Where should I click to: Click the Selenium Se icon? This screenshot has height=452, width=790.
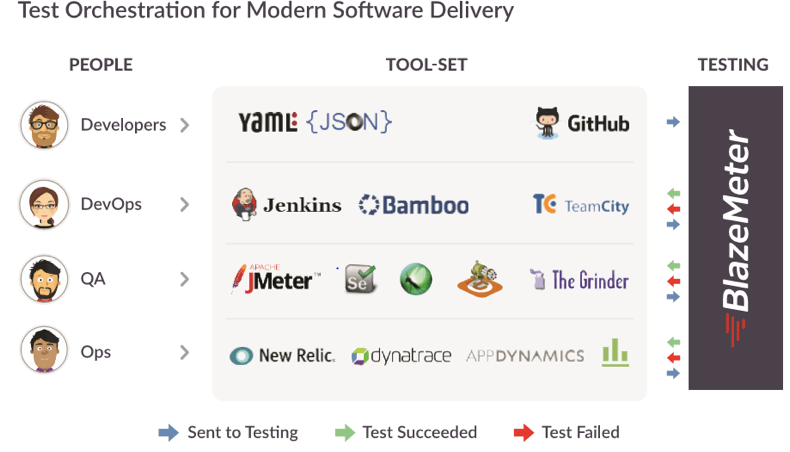click(360, 279)
